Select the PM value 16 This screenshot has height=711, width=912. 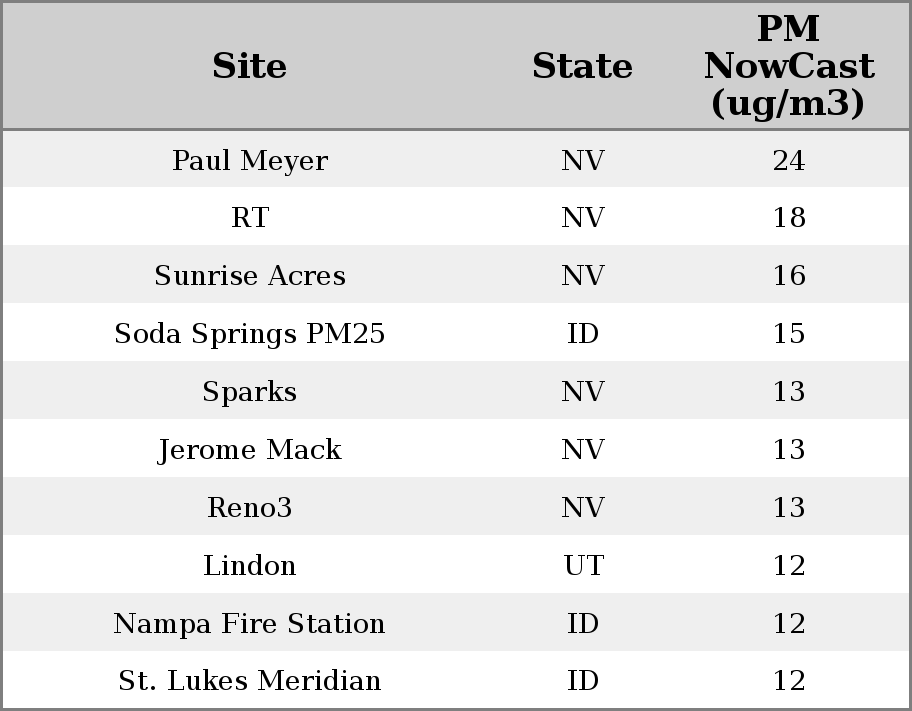coord(788,276)
